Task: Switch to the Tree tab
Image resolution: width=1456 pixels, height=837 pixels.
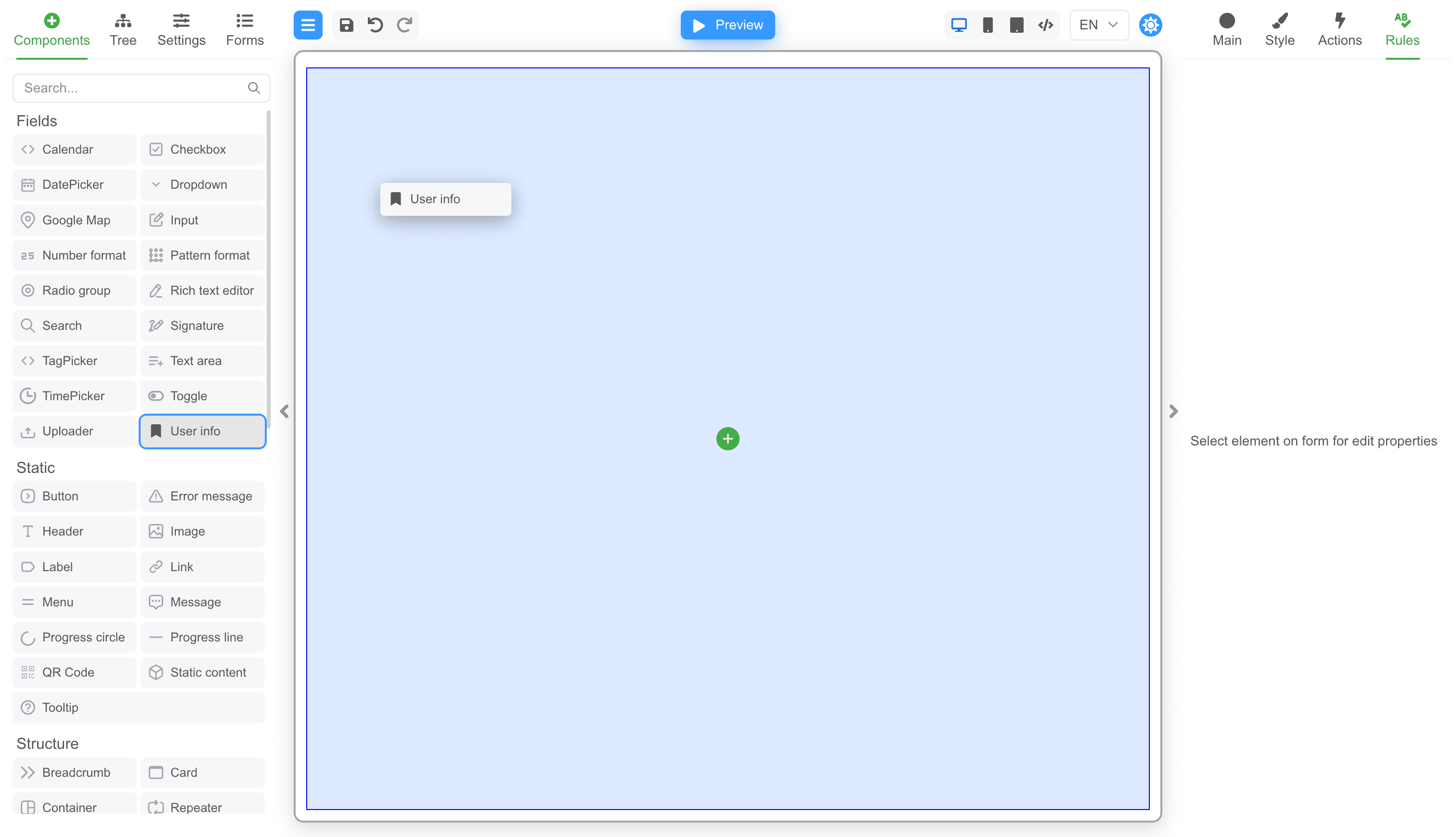Action: coord(123,30)
